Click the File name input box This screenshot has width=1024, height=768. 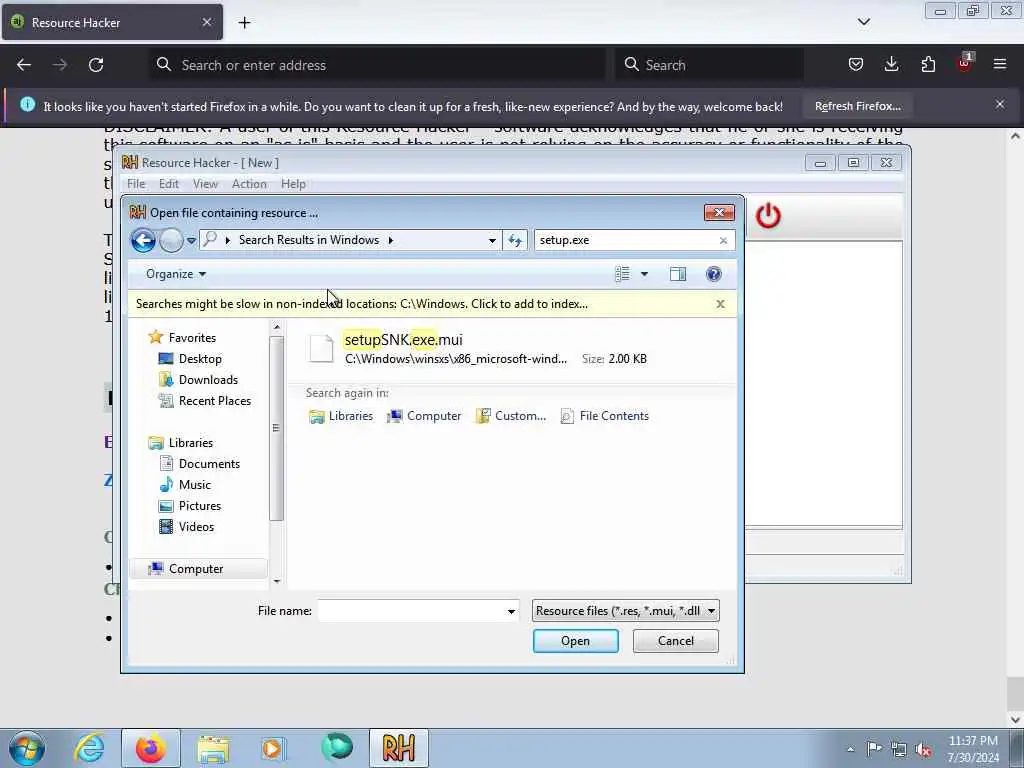point(411,611)
